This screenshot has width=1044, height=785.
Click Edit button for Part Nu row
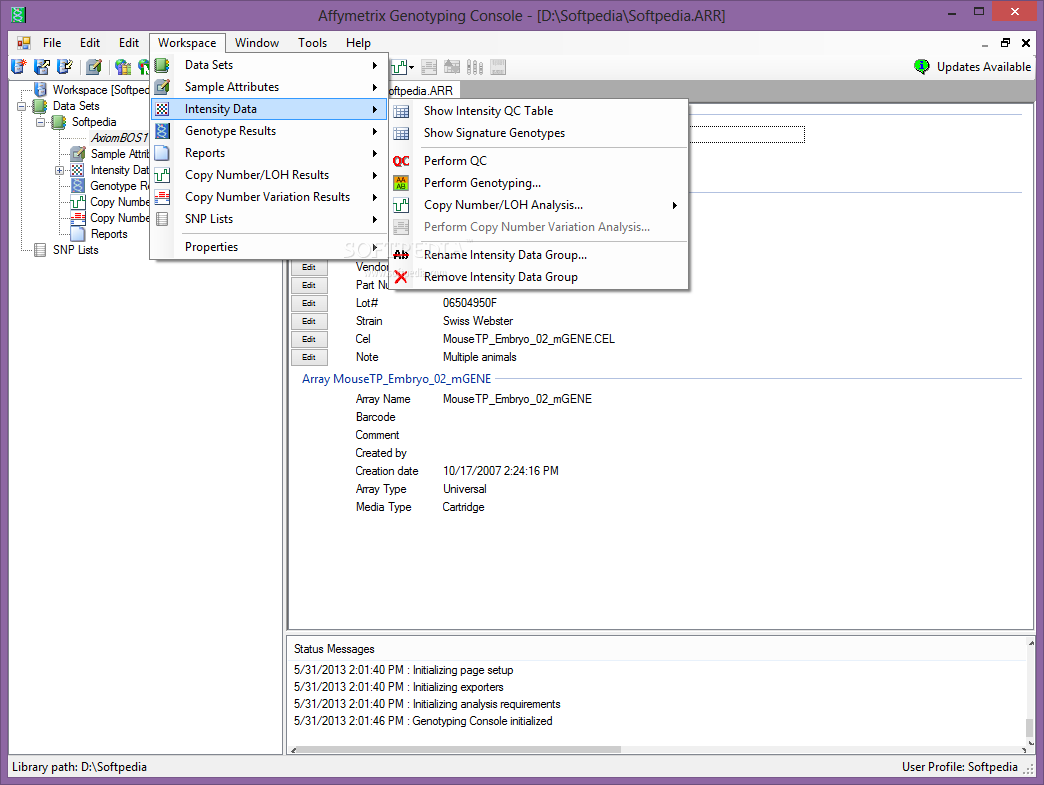click(309, 285)
